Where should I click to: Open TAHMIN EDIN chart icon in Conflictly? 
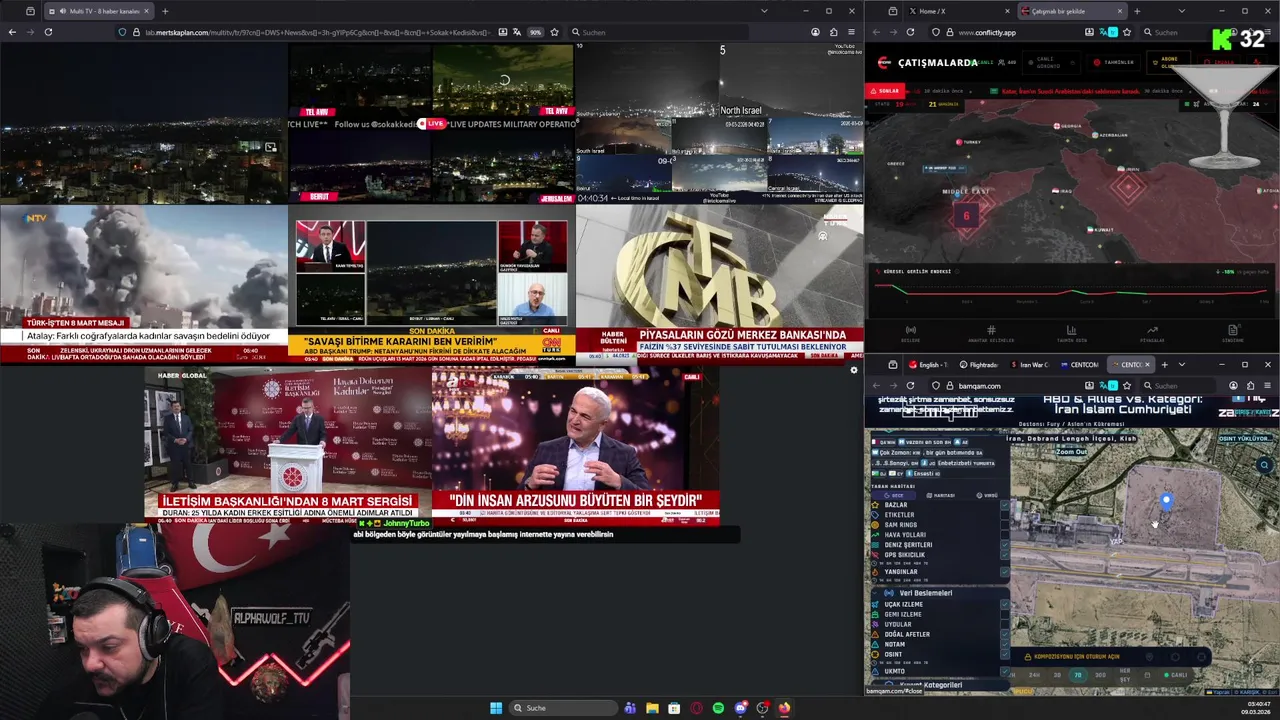[1071, 330]
